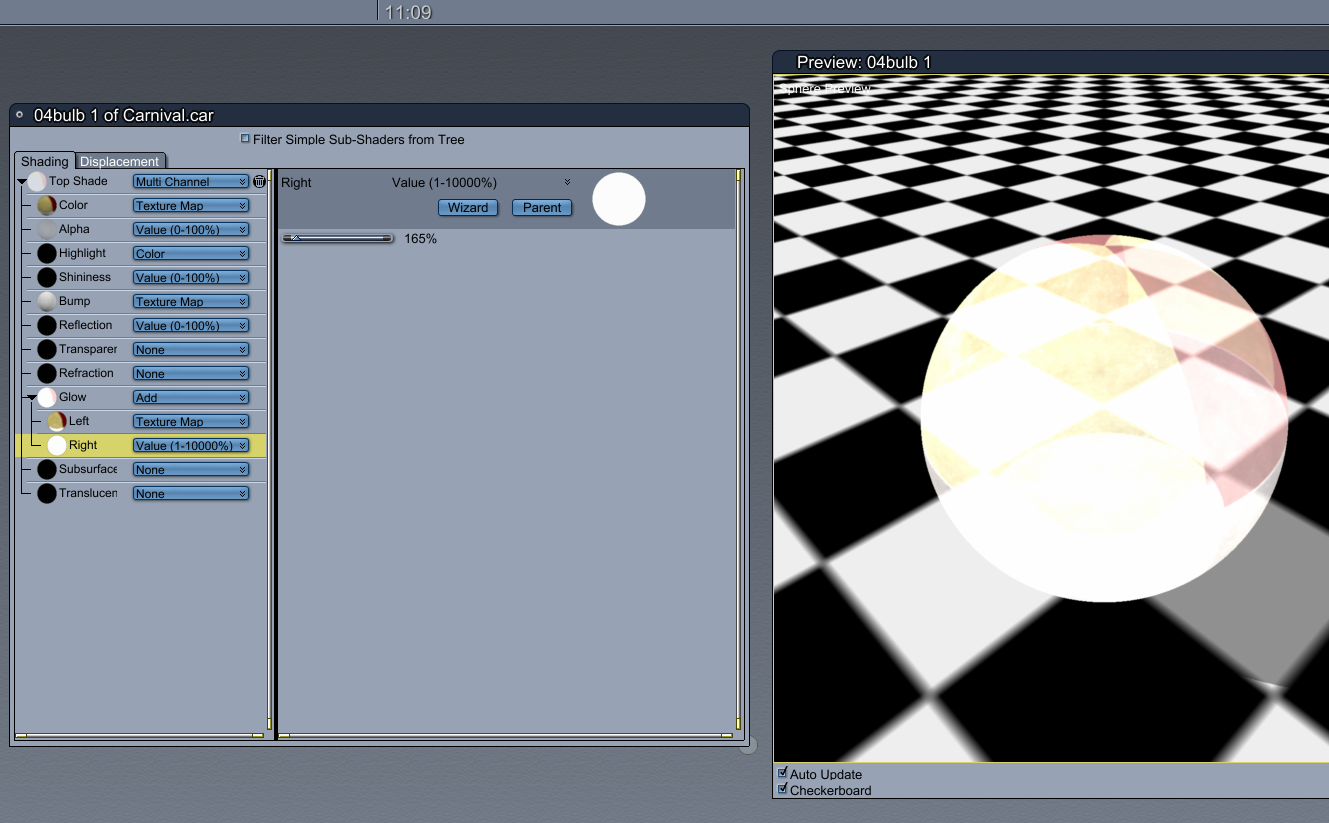Uncheck the Checkerboard option

[x=783, y=789]
